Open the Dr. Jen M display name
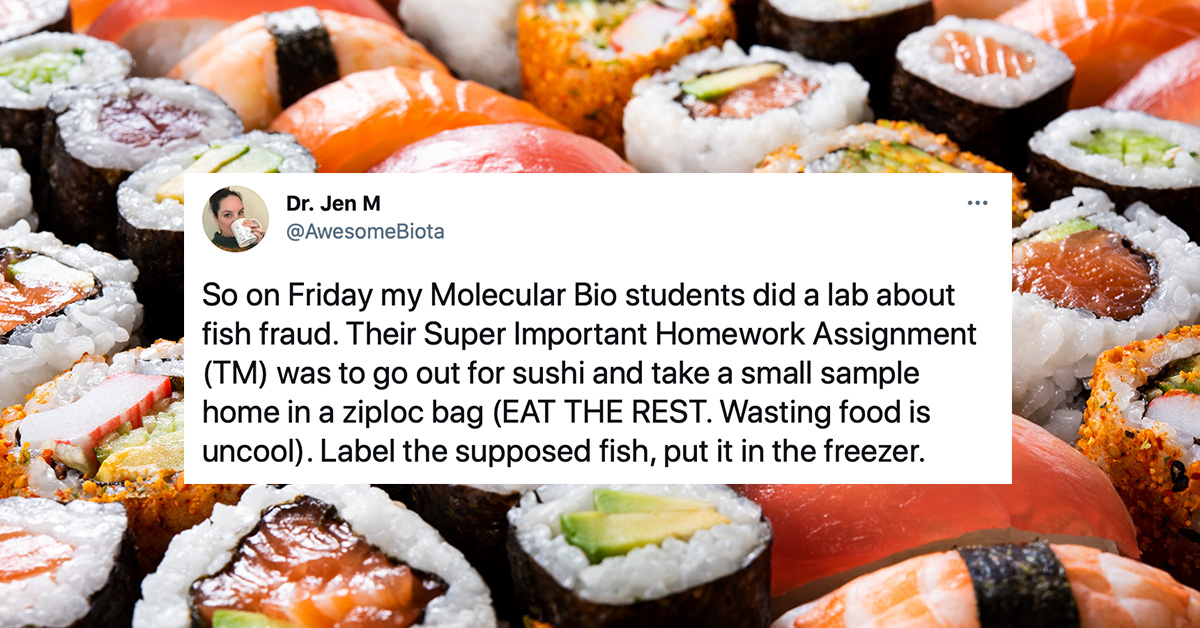The image size is (1200, 628). (333, 205)
